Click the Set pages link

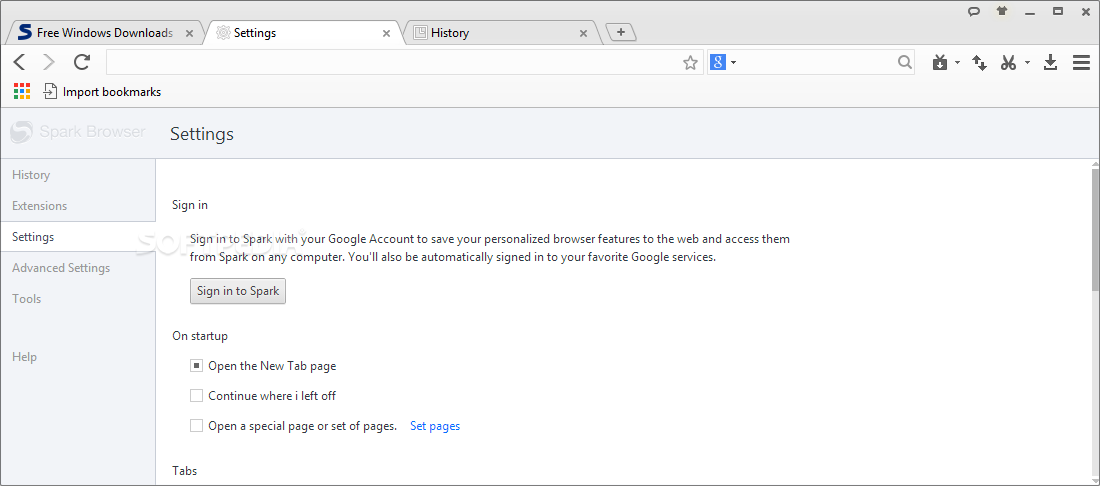pos(435,426)
